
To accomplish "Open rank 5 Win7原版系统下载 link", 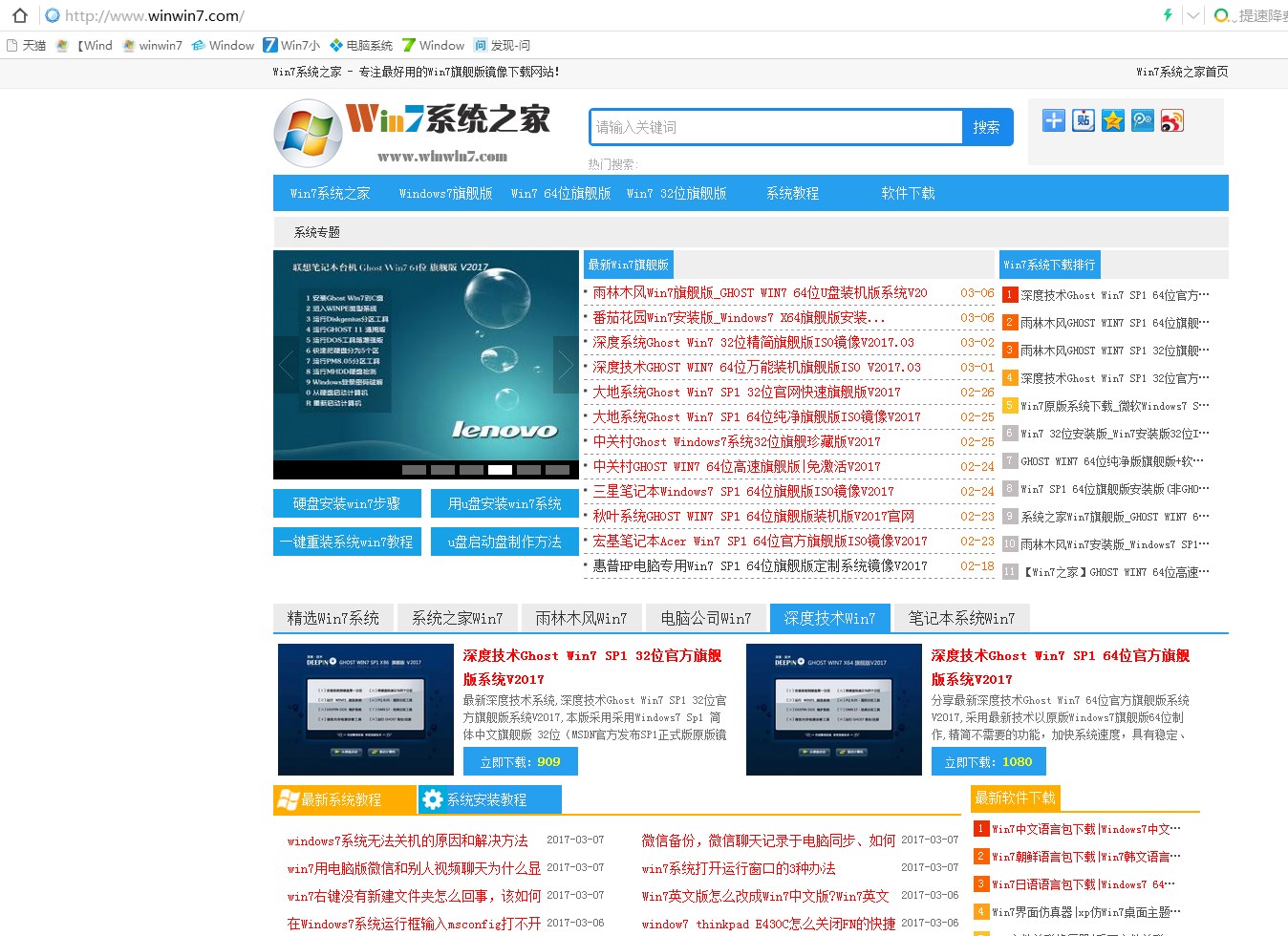I will [1114, 406].
